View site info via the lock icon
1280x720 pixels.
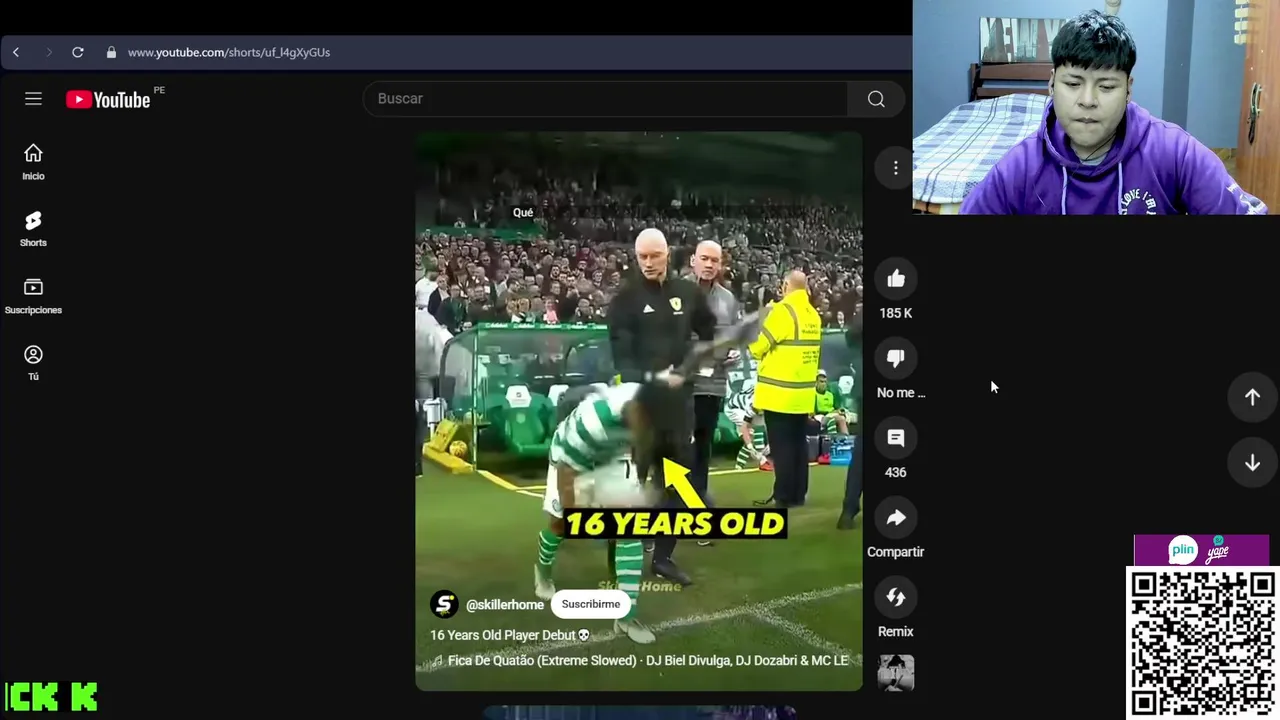tap(111, 52)
